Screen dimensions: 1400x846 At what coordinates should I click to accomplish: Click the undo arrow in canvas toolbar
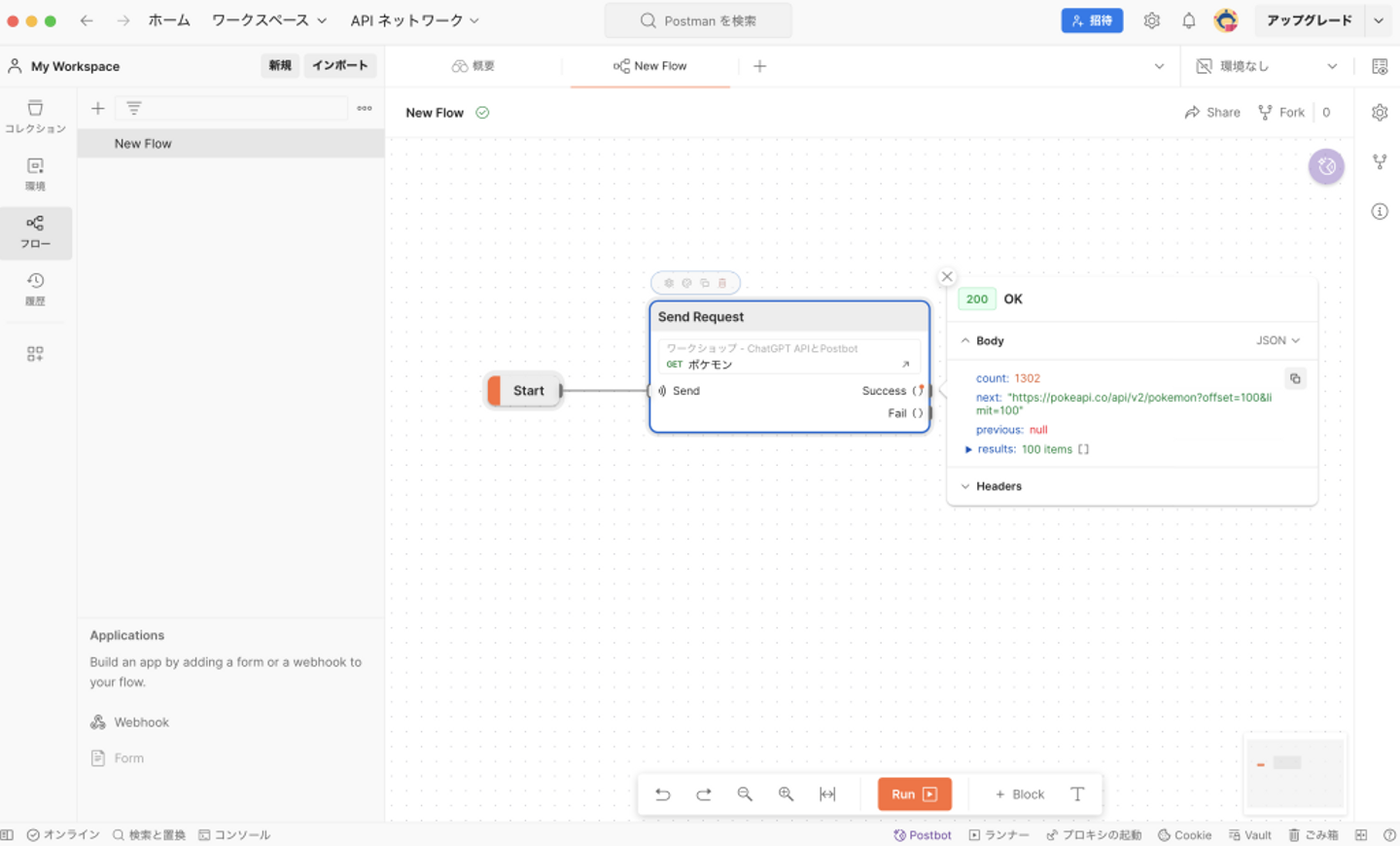(663, 794)
